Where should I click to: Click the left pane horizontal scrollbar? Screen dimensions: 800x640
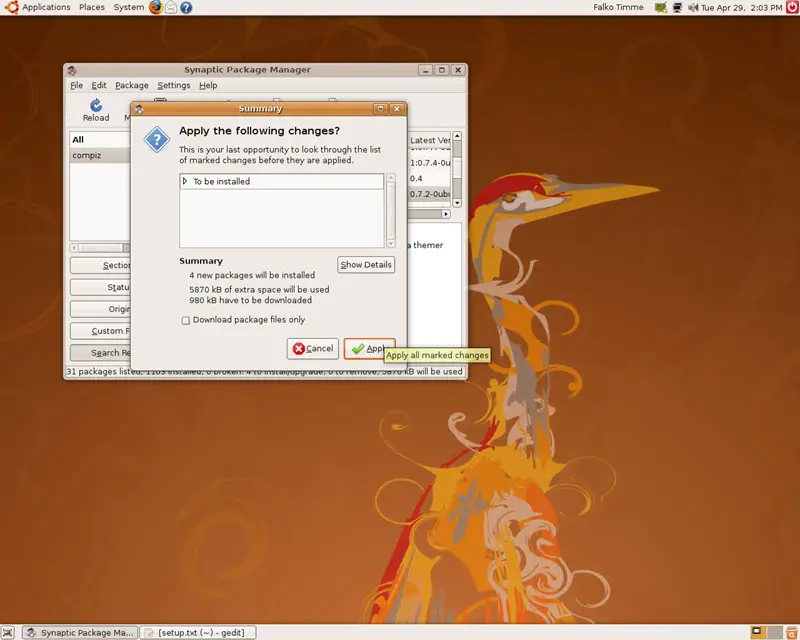100,248
